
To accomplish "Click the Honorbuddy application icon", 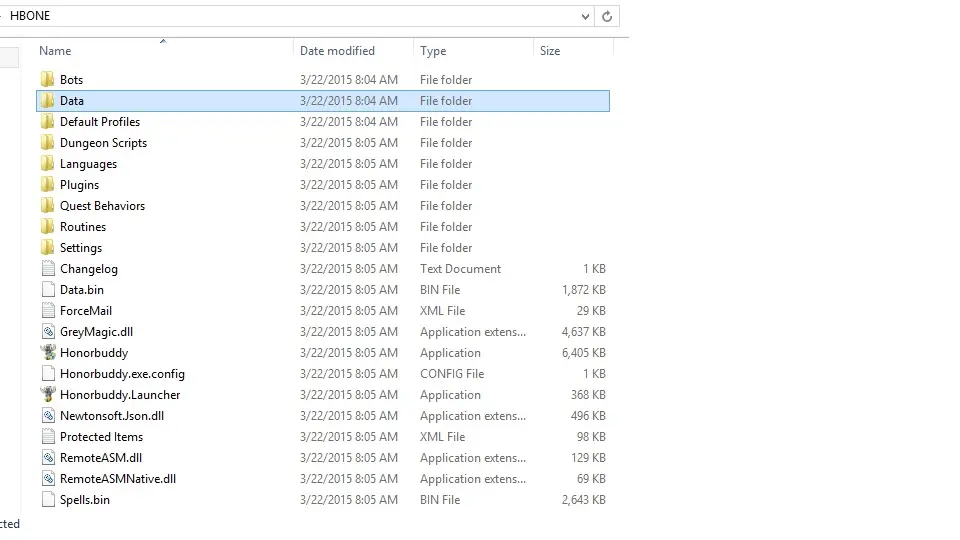I will [48, 353].
